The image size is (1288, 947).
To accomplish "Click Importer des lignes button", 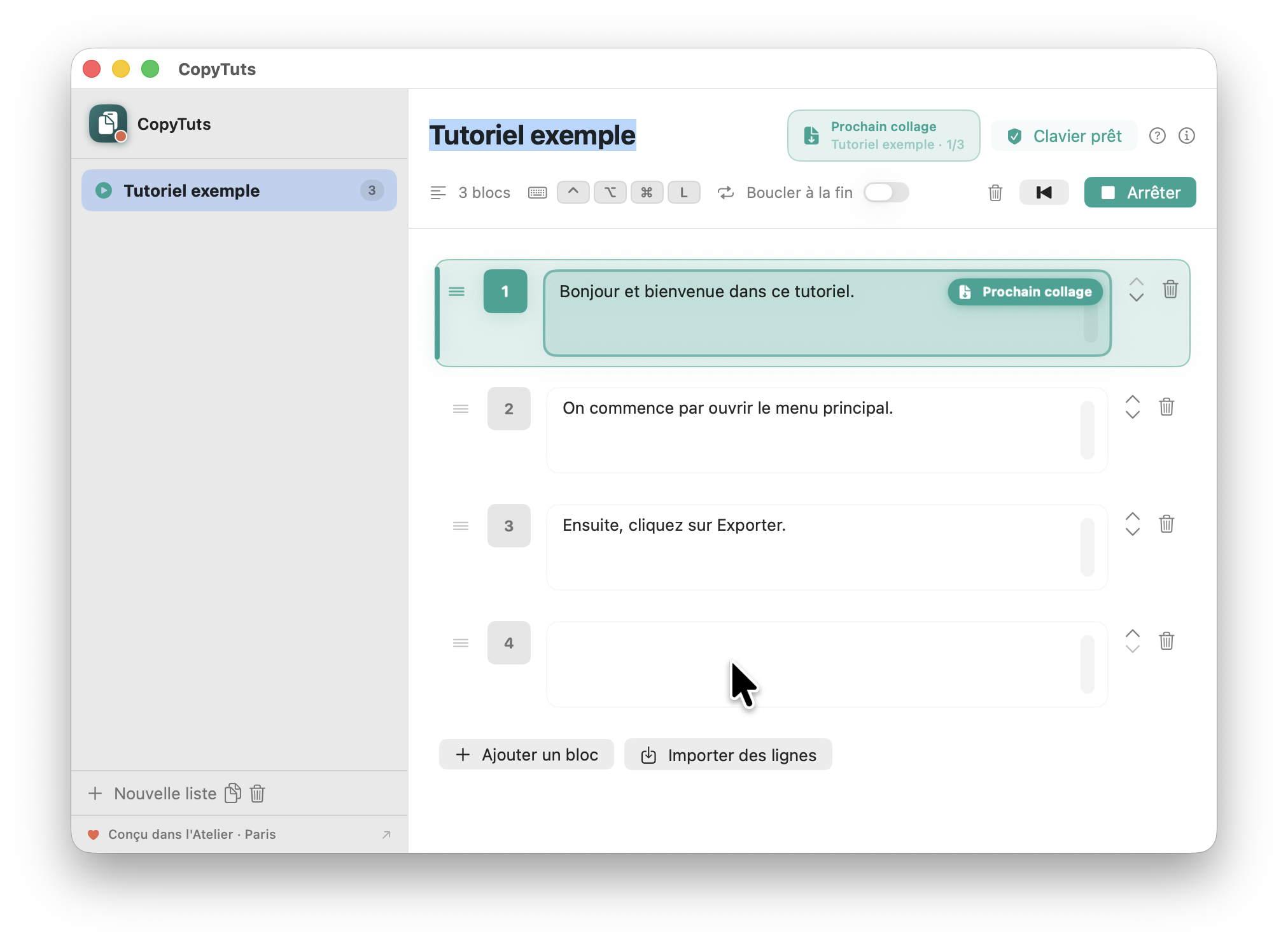I will pyautogui.click(x=728, y=754).
